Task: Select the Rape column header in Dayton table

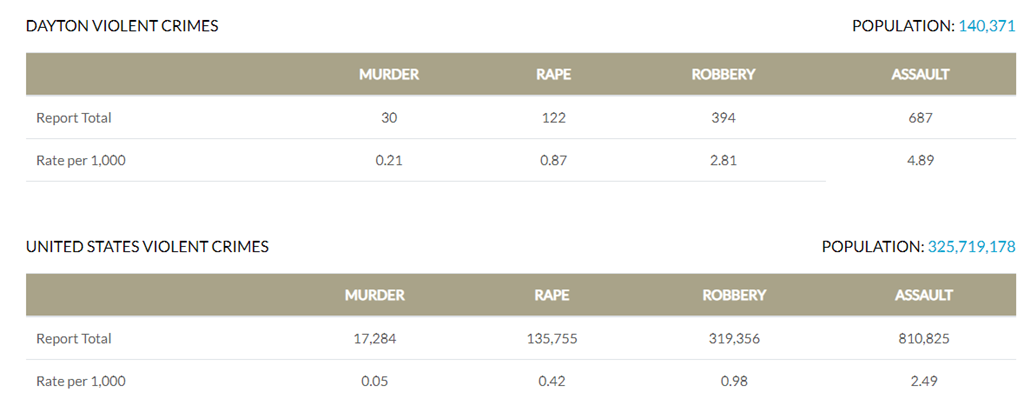Action: [551, 74]
